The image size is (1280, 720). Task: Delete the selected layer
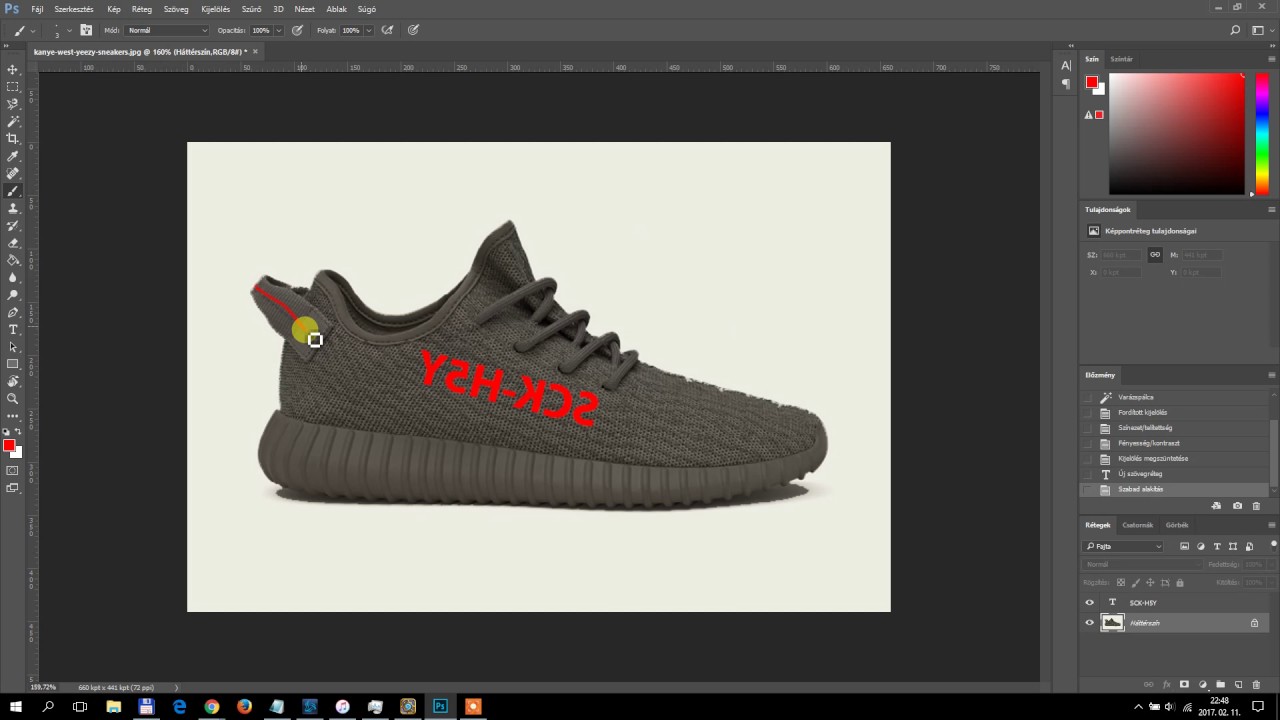(x=1256, y=684)
